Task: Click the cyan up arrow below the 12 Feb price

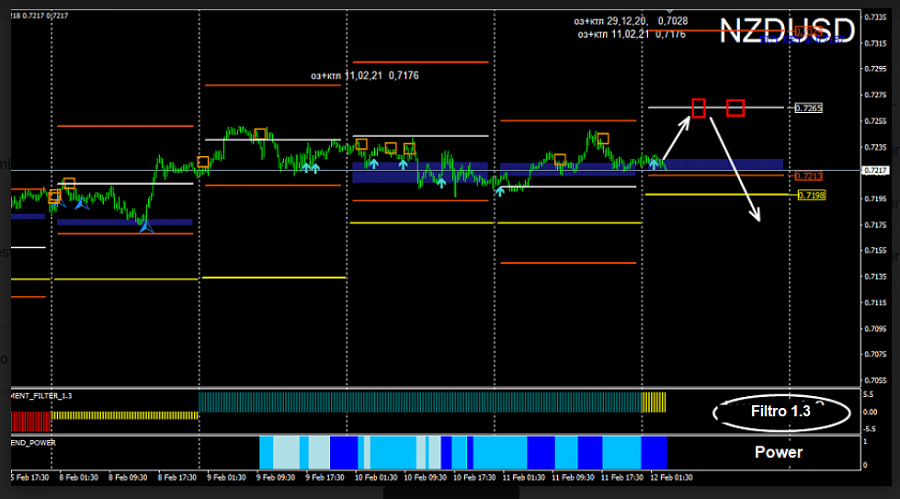Action: 654,163
